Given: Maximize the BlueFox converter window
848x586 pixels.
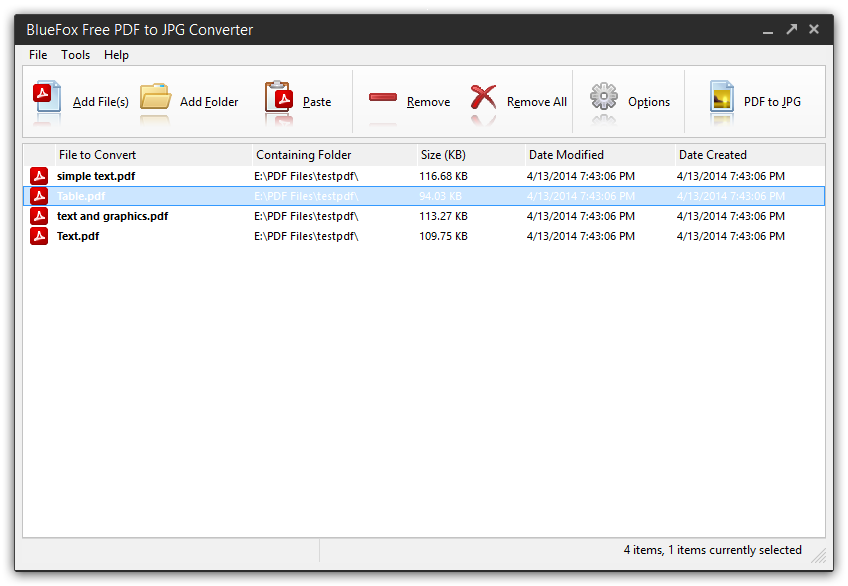Looking at the screenshot, I should click(792, 29).
